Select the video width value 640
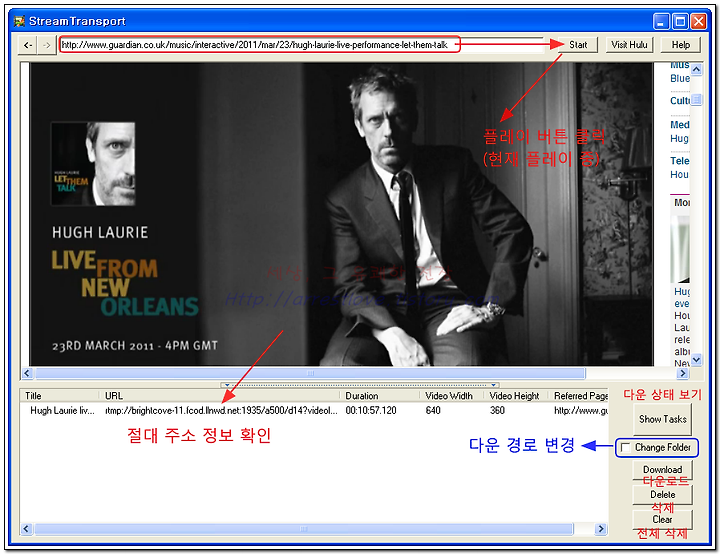Image resolution: width=720 pixels, height=554 pixels. (x=433, y=410)
